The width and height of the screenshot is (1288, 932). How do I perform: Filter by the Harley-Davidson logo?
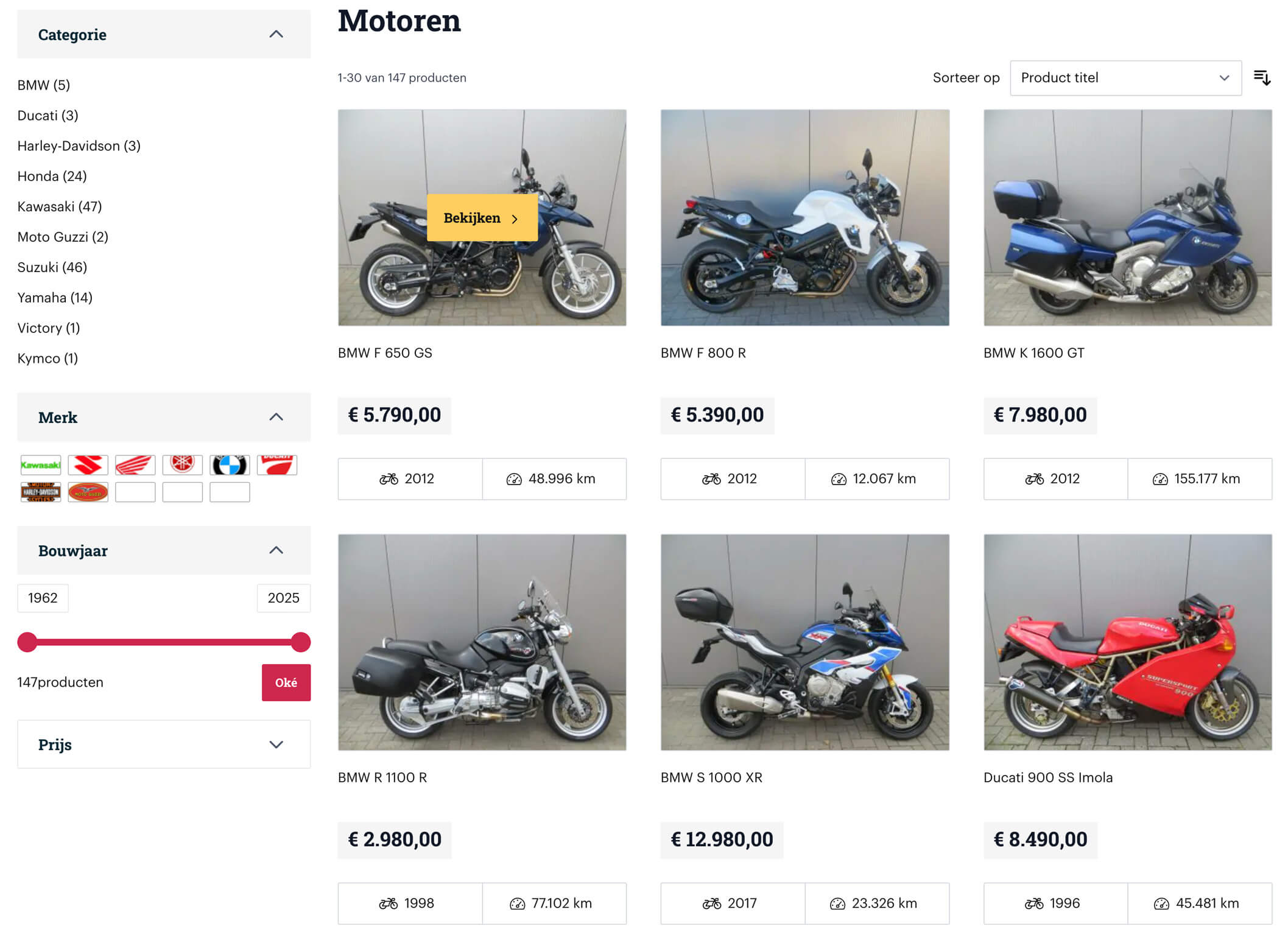click(41, 492)
